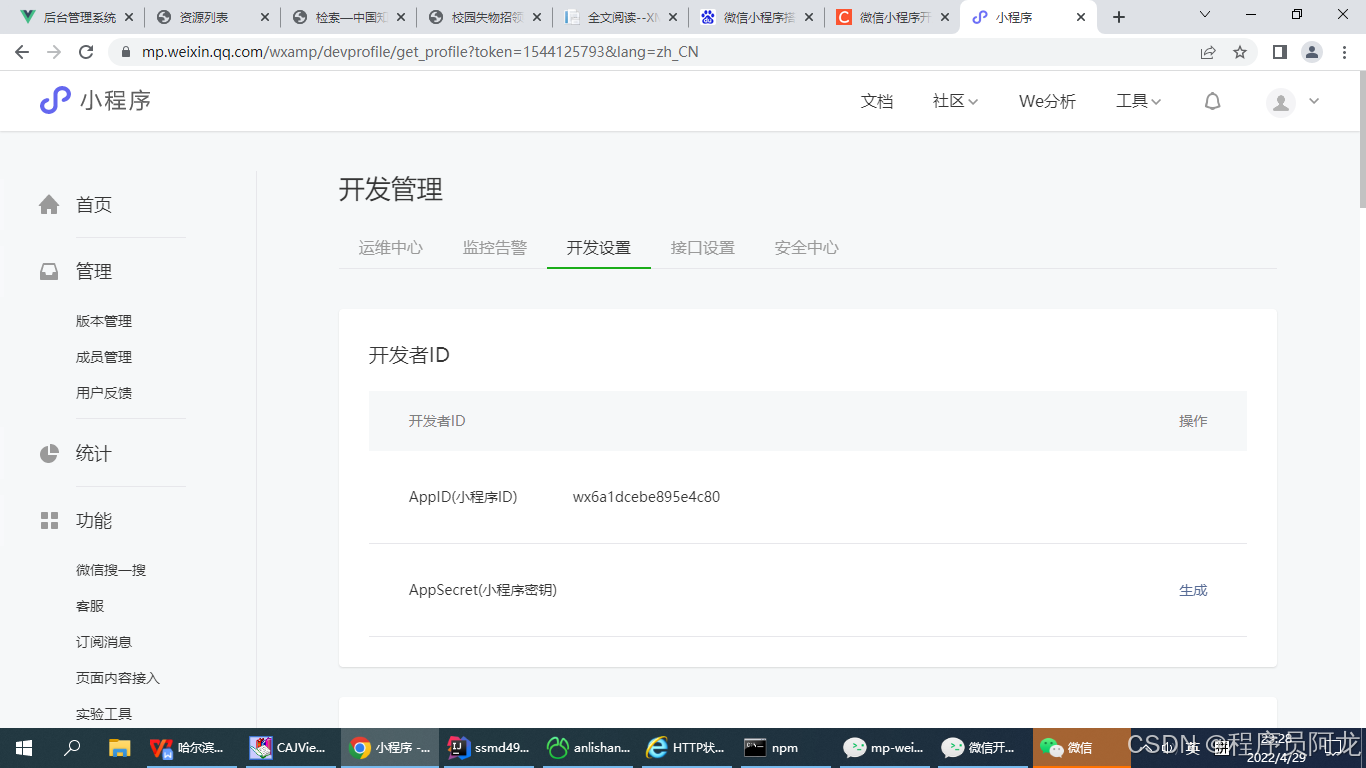
Task: Open 页面内容接入 in the sidebar
Action: 118,678
